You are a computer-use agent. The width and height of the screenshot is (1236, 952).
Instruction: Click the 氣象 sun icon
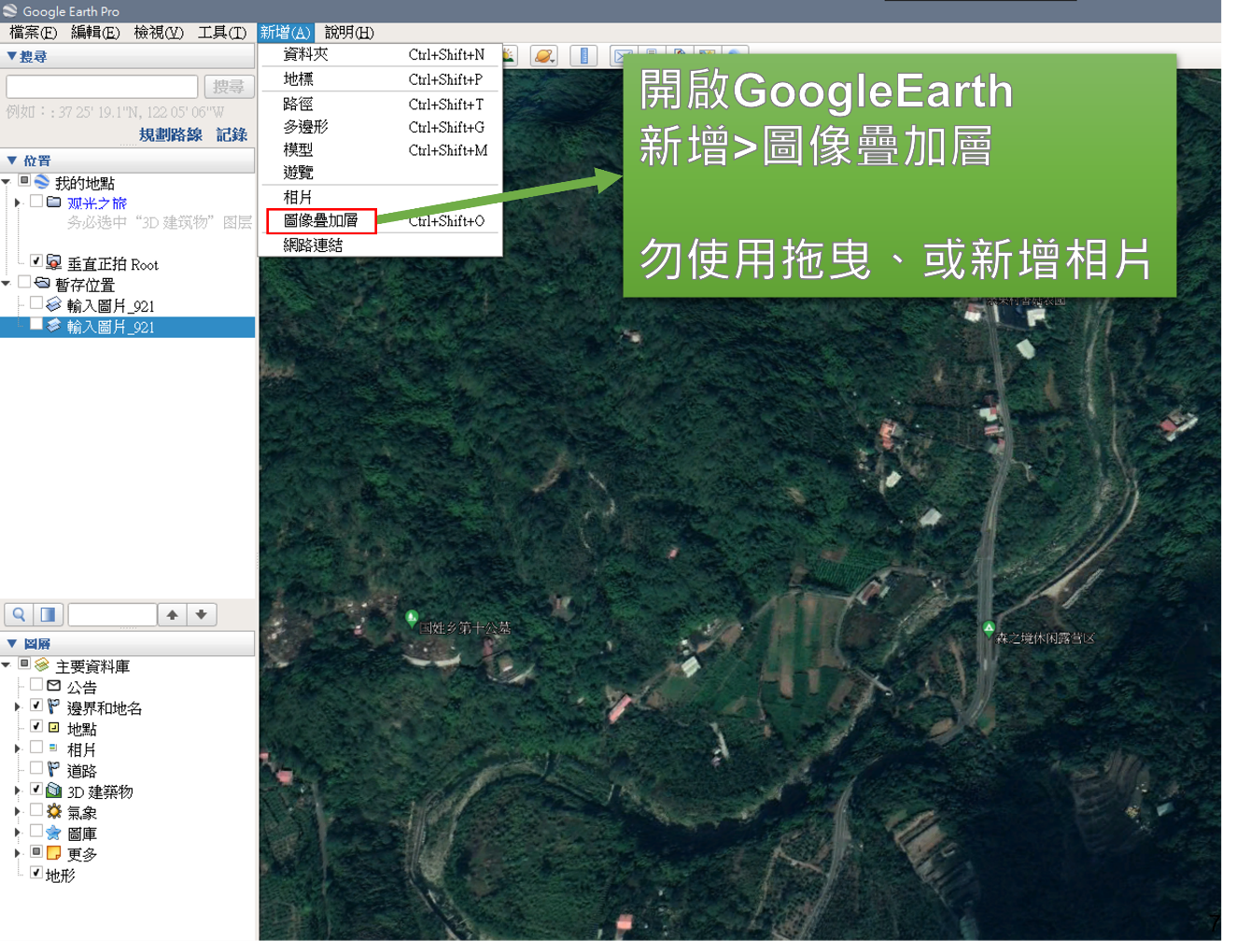(x=54, y=811)
